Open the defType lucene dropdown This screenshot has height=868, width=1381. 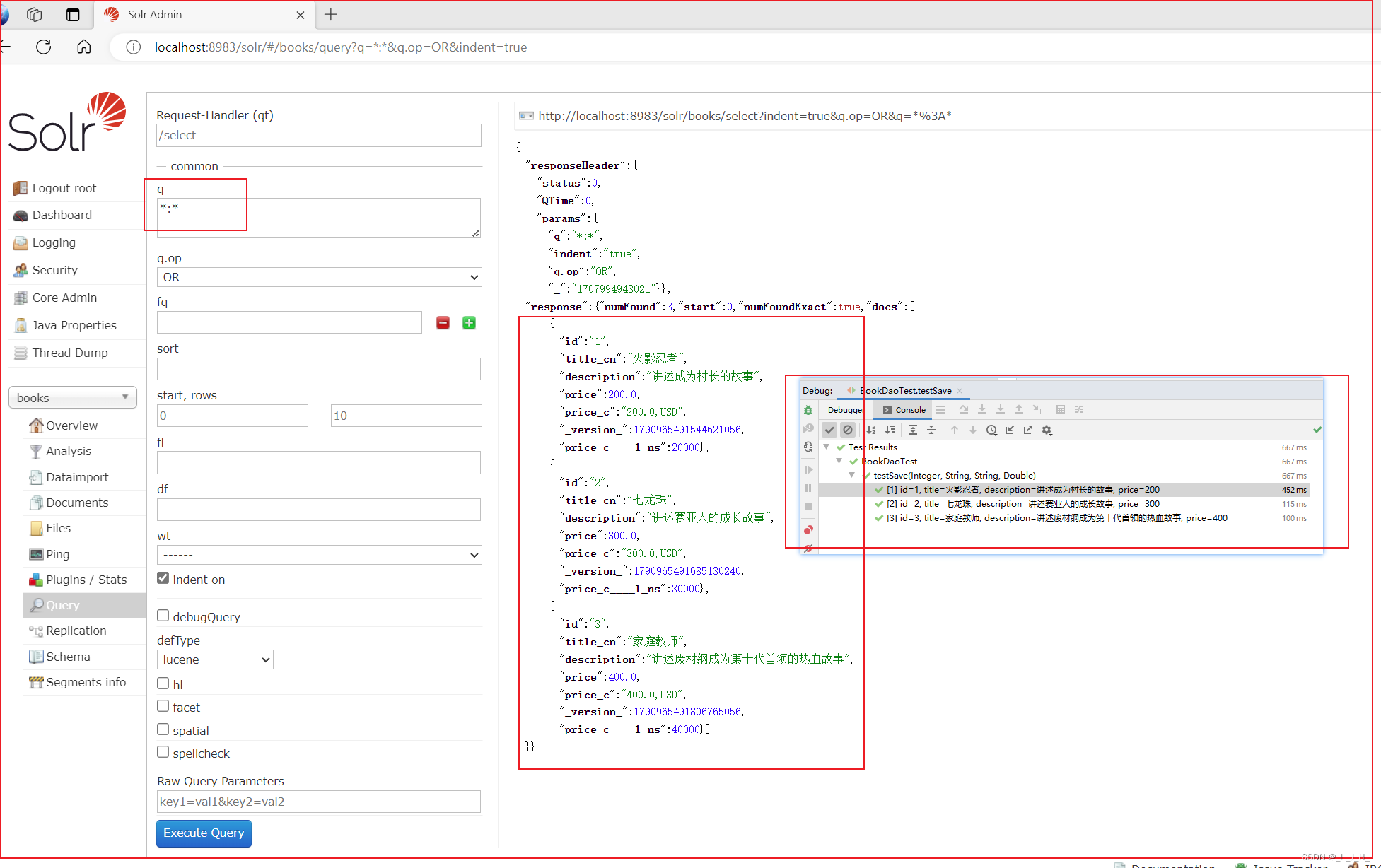[x=214, y=659]
